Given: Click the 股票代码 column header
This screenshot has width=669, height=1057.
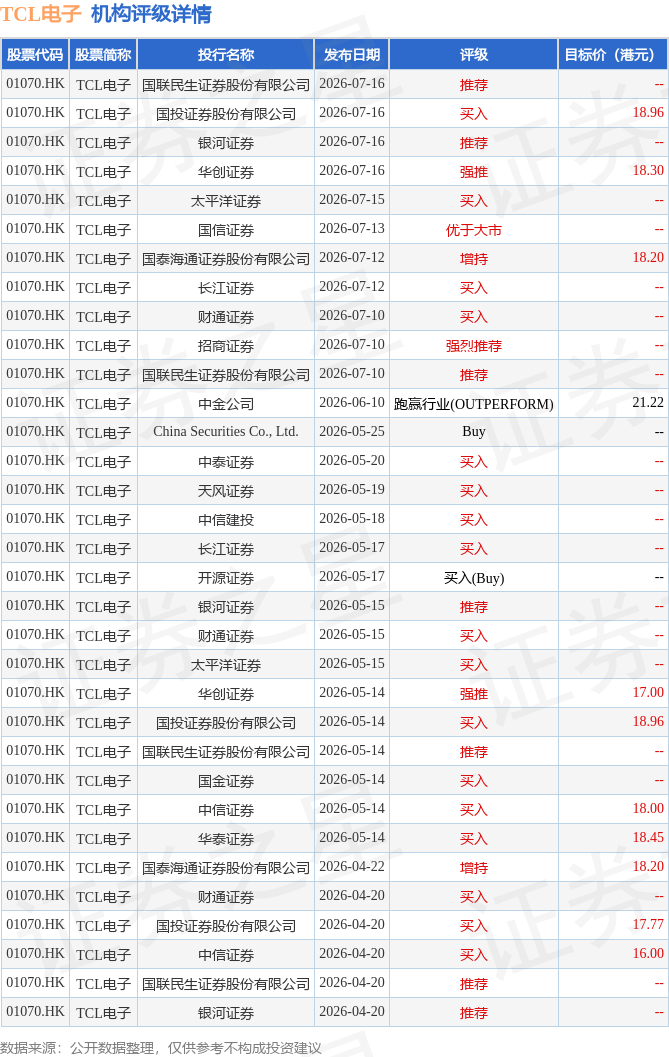Looking at the screenshot, I should tap(35, 55).
